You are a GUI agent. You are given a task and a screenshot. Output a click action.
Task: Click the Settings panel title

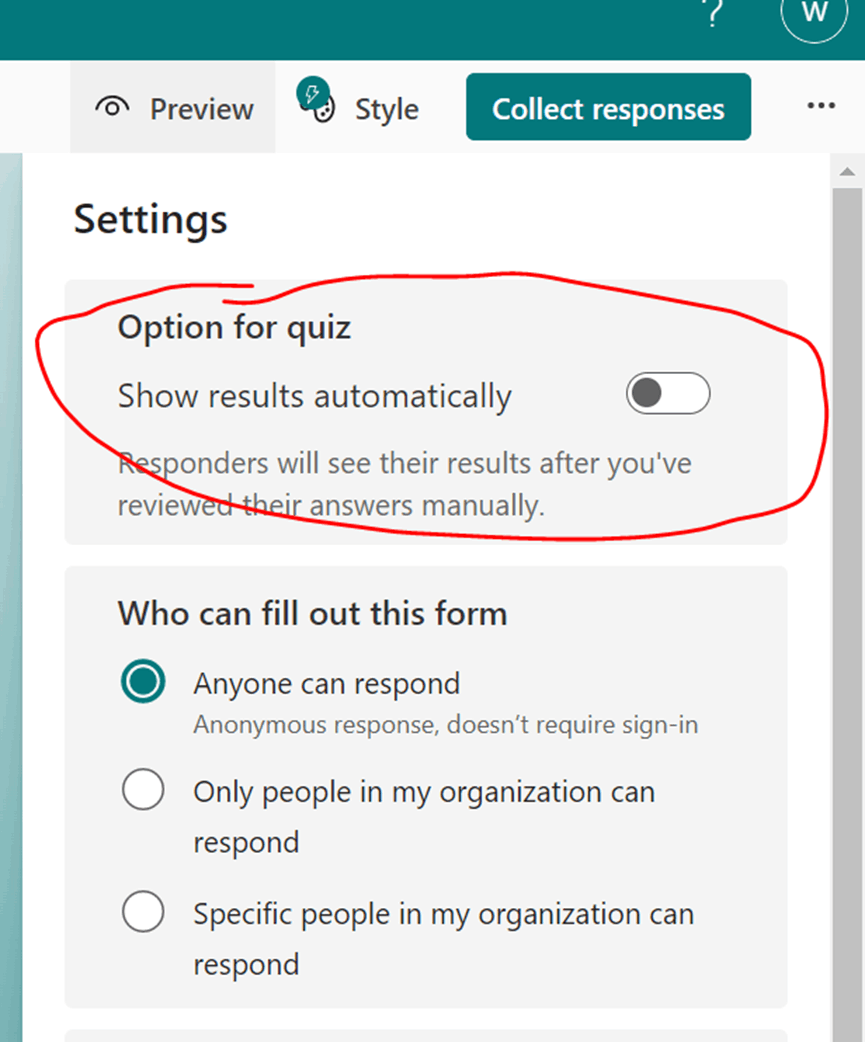click(x=151, y=219)
